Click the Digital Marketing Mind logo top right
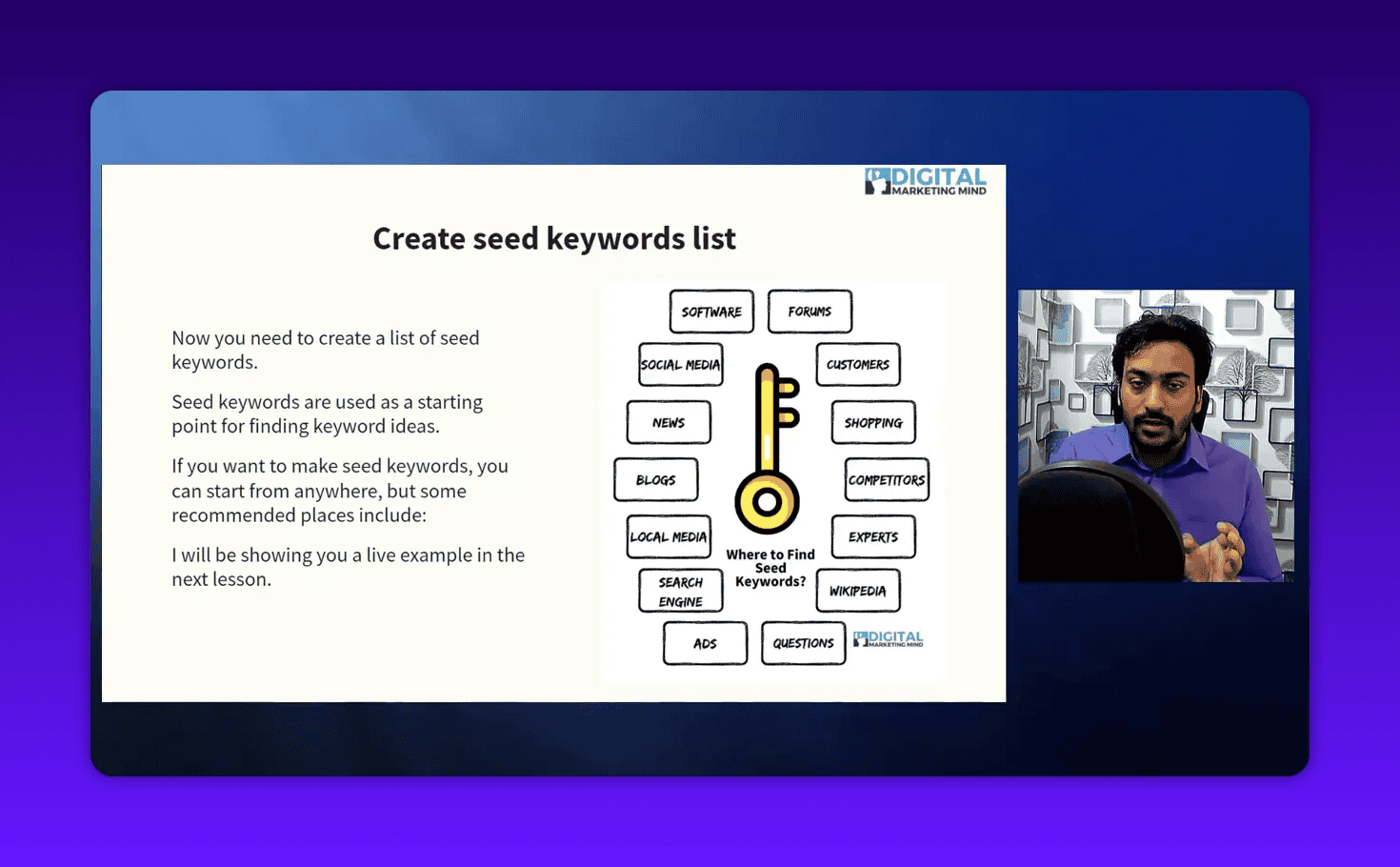1400x867 pixels. (x=925, y=182)
